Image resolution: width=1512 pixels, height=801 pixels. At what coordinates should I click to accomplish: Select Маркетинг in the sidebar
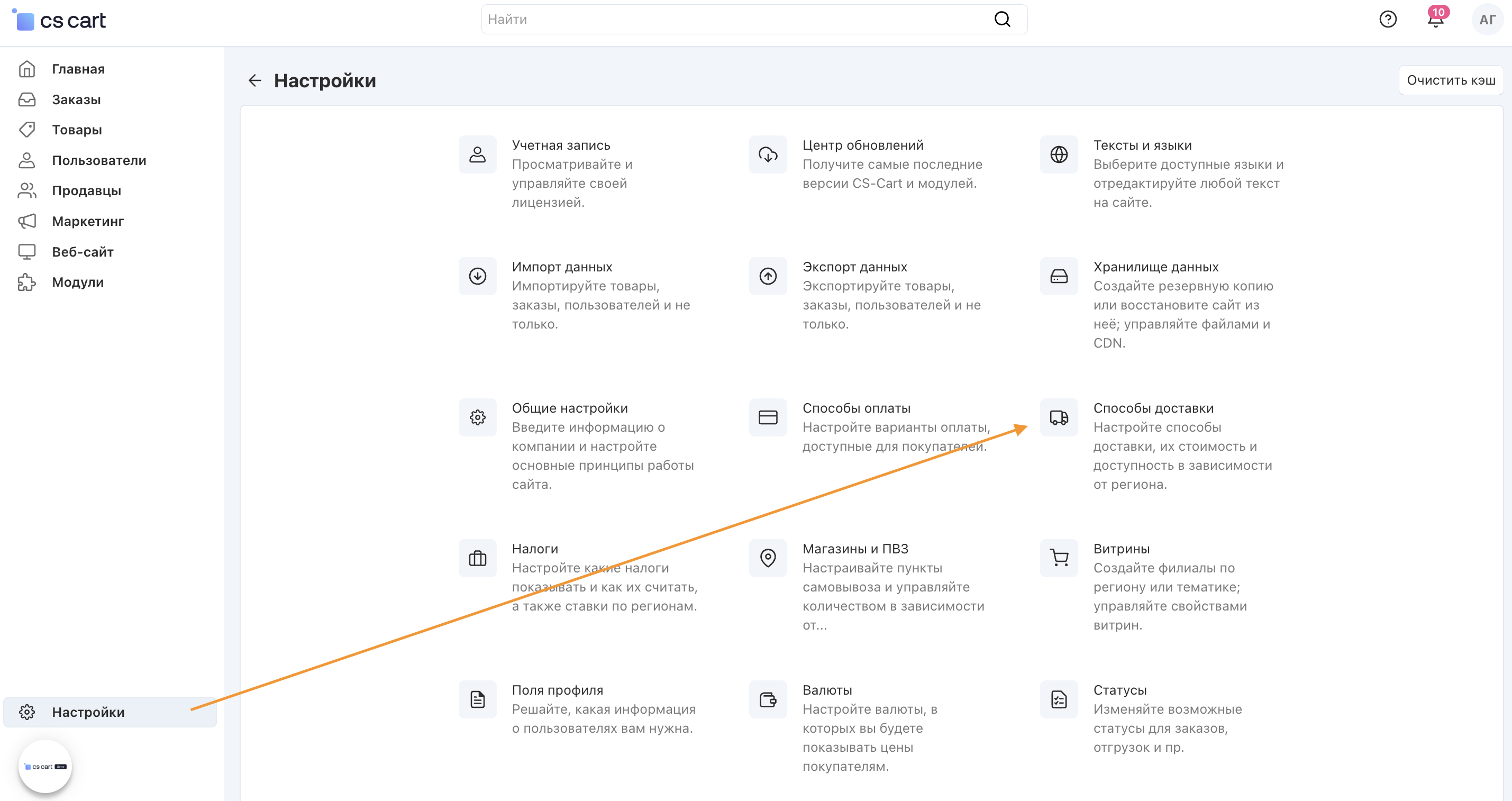87,221
